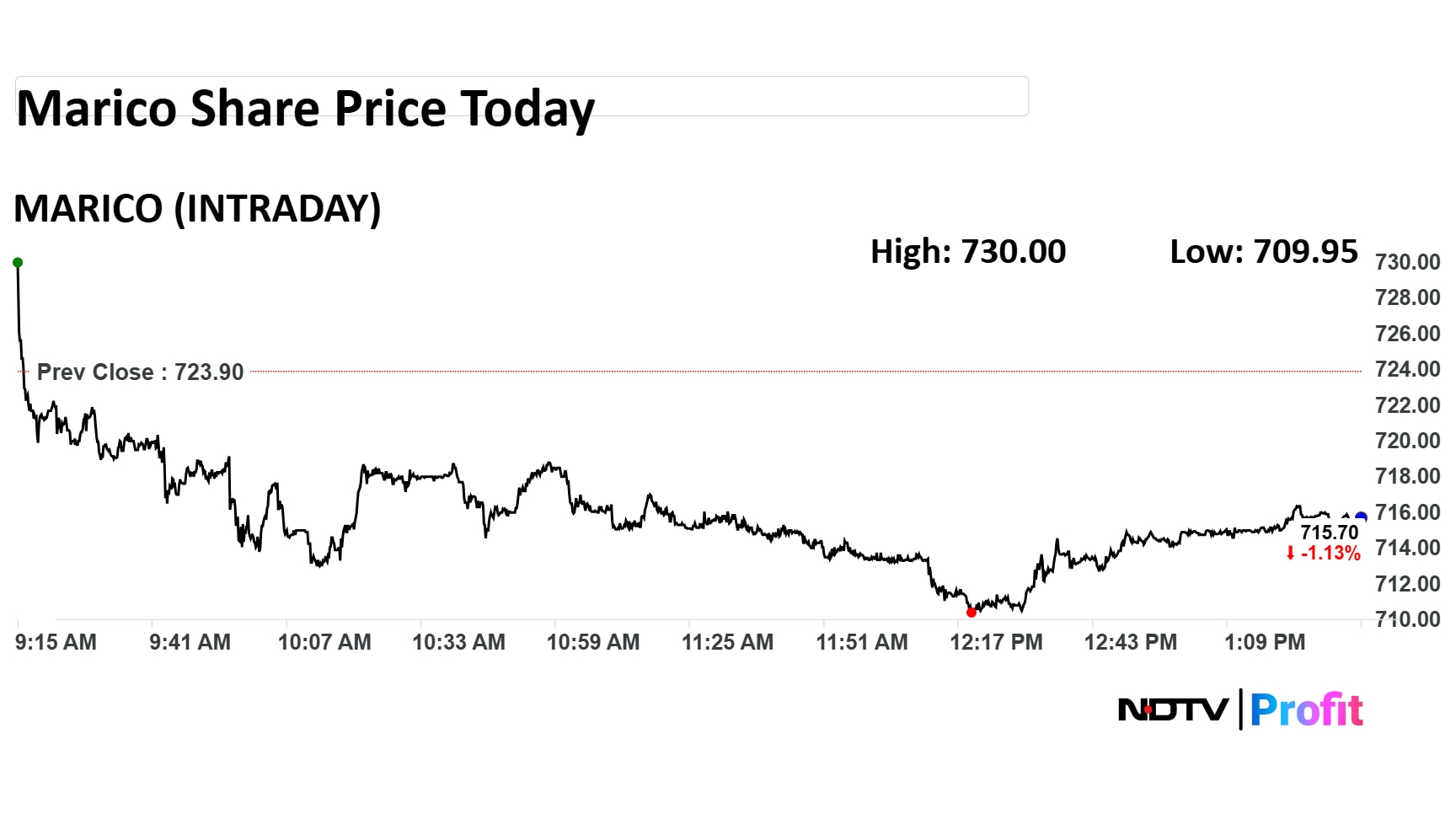Click the 715.70 current price label
Viewport: 1456px width, 819px height.
coord(1329,533)
